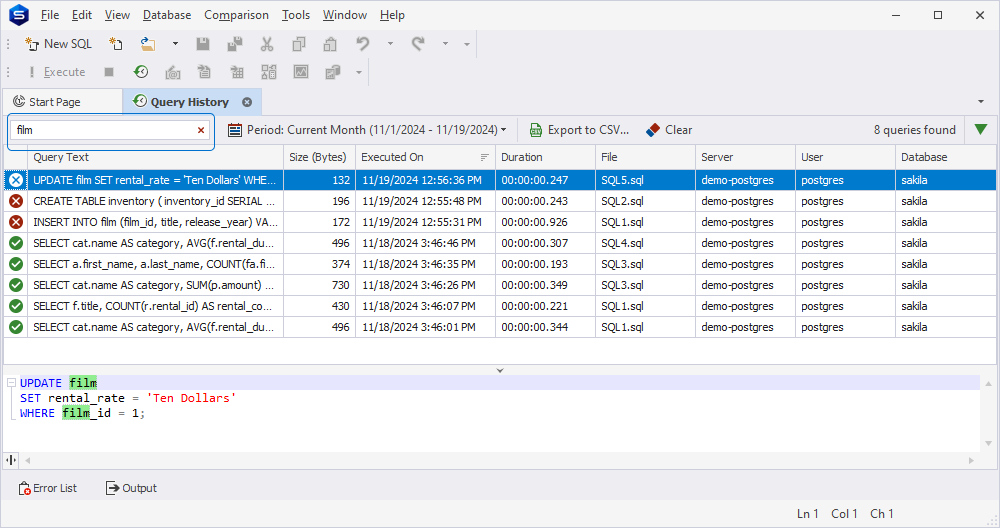Sort by Duration column header

coord(545,158)
